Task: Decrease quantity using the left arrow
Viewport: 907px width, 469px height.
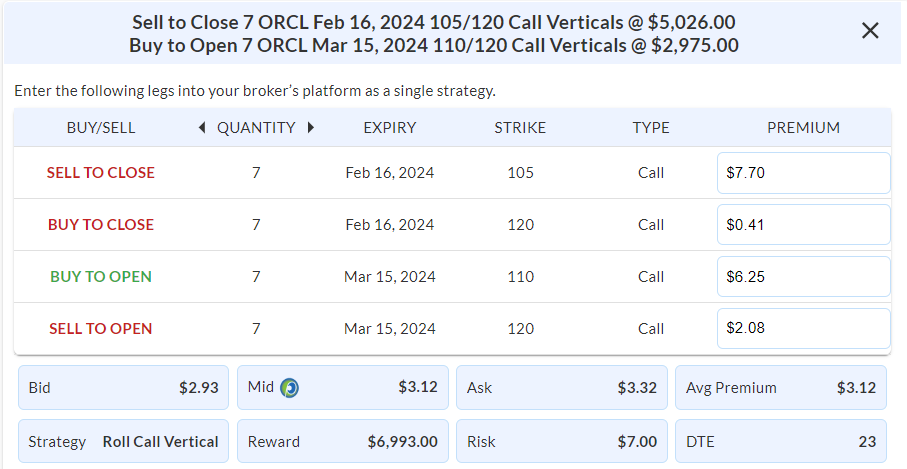Action: [202, 127]
